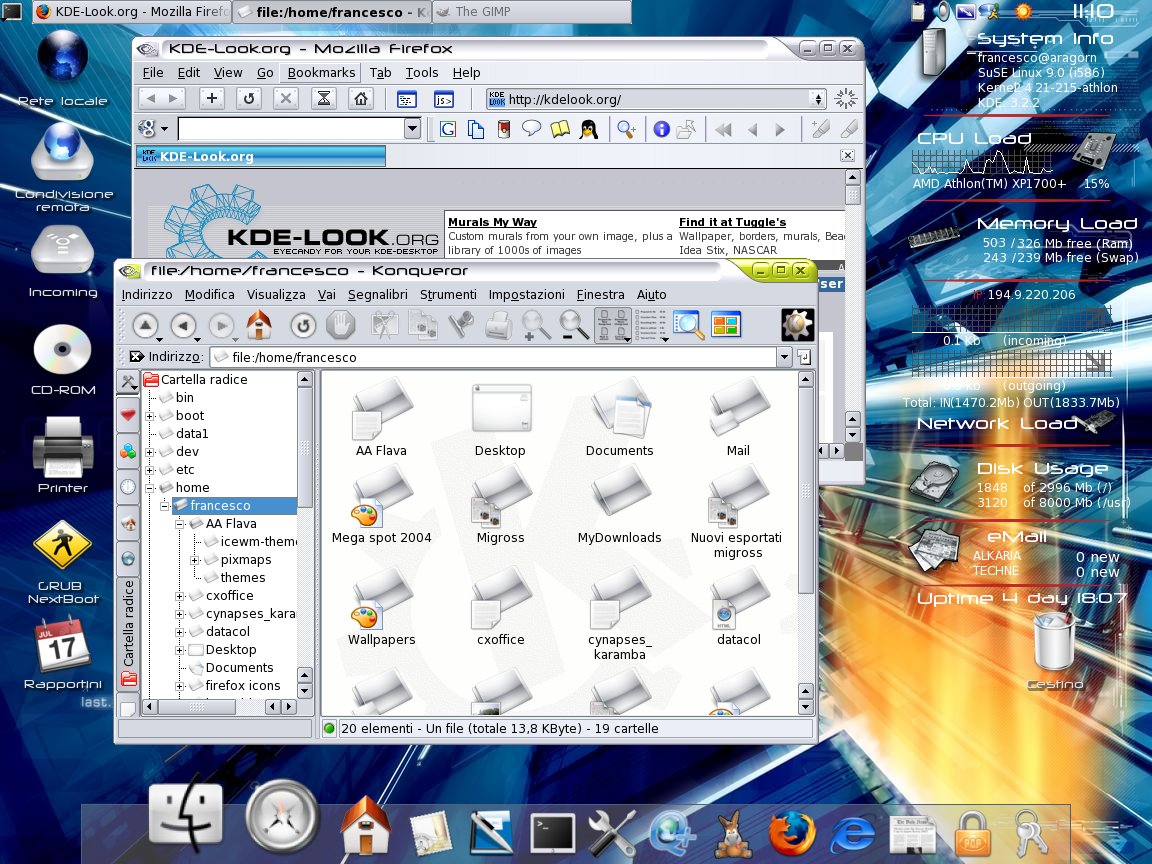Expand the cxoffice tree node

point(180,596)
